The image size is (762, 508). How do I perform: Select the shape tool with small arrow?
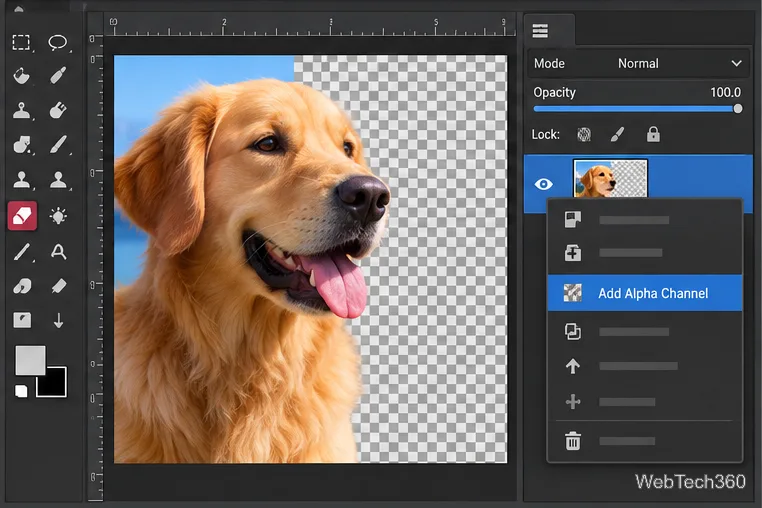click(x=22, y=144)
